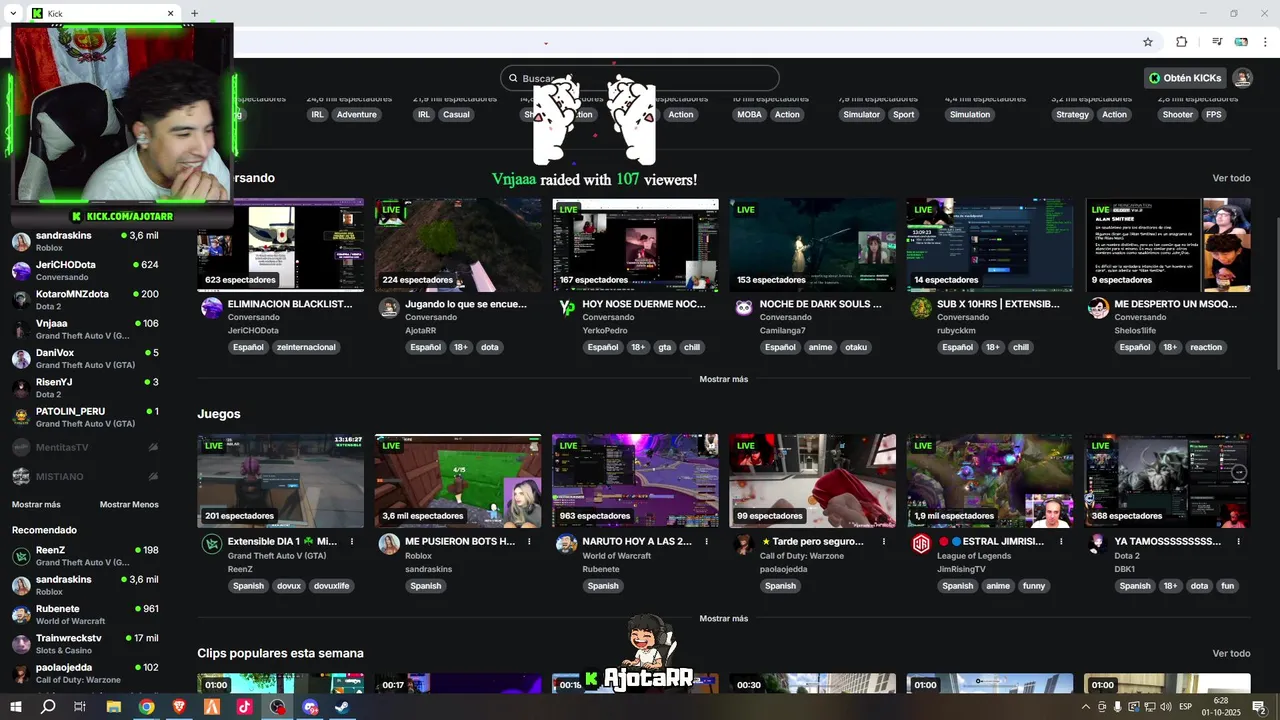Viewport: 1280px width, 720px height.
Task: Click the rubyckkm avatar on SUB X 10HRS card
Action: (921, 308)
